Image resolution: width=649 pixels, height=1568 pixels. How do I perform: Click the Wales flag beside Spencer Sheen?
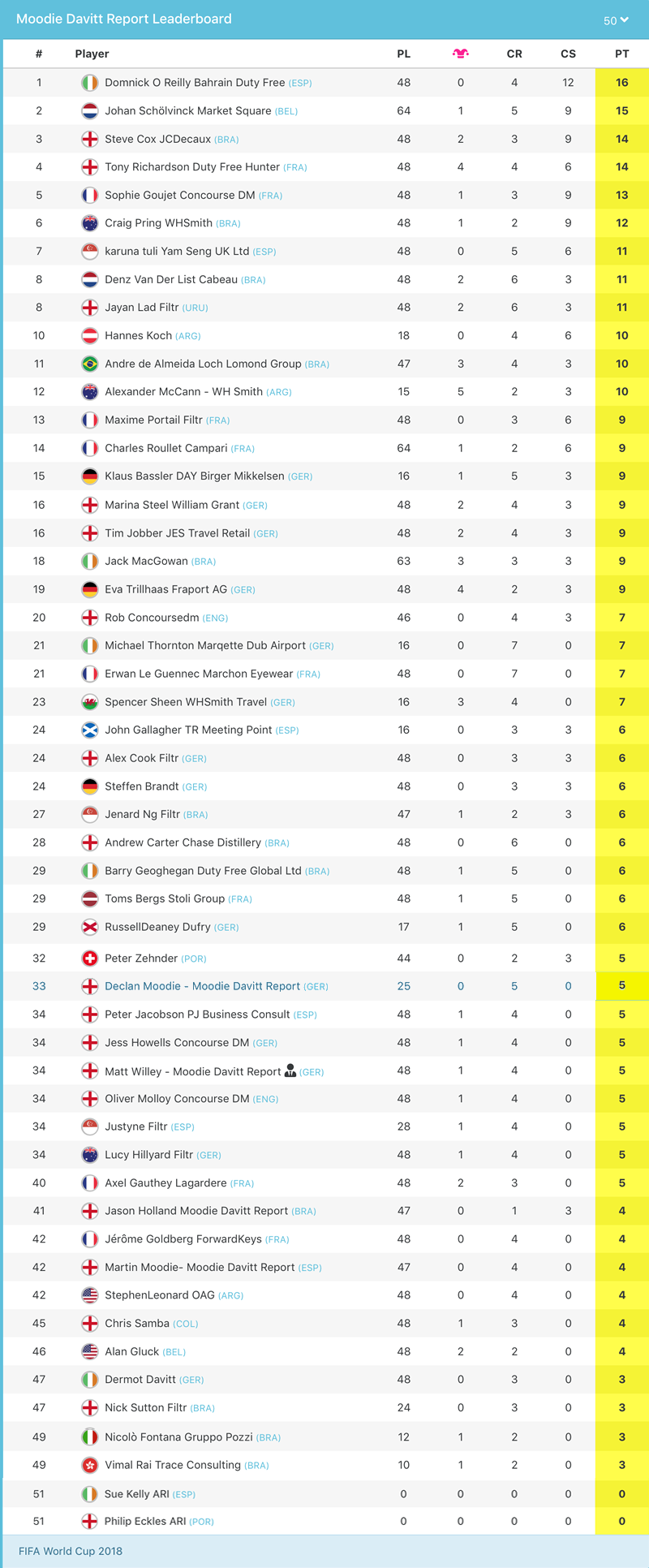pos(90,702)
